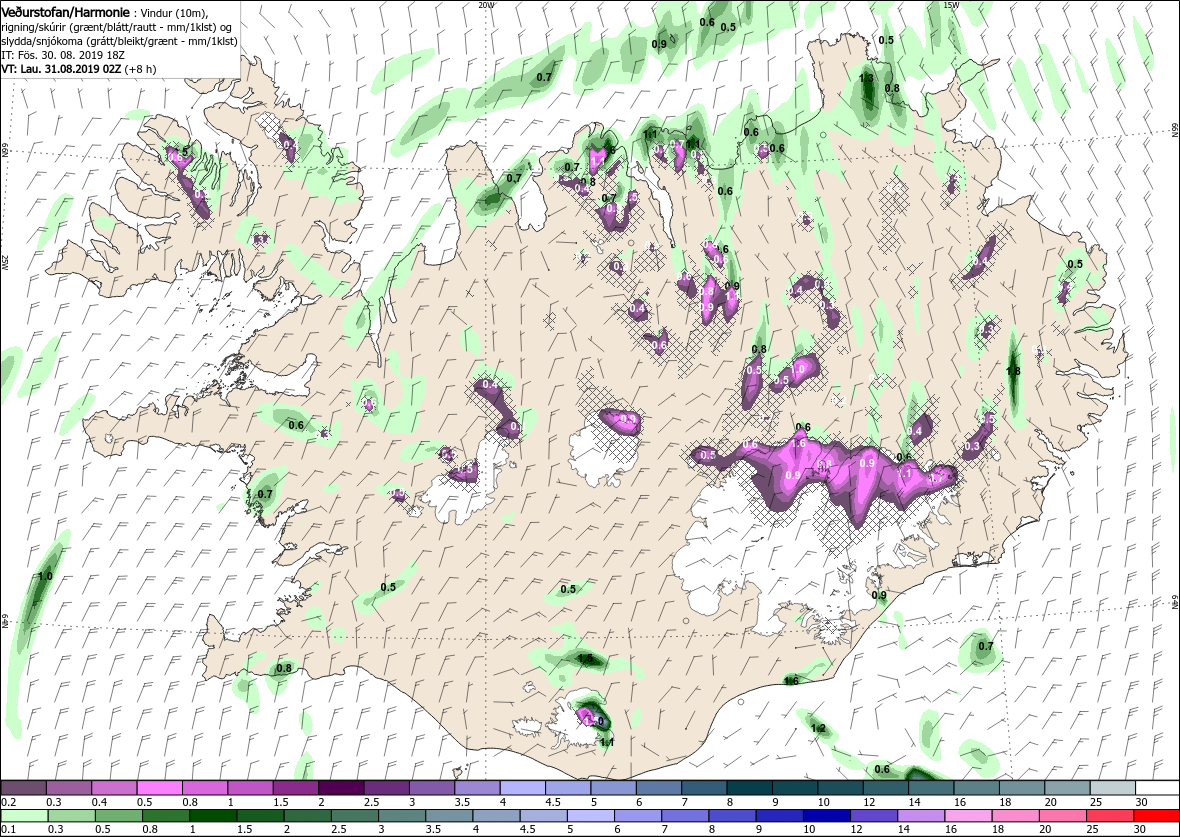Click the valid time 'VT: Lau. 31.08.2019 02Z'
1180x837 pixels.
pyautogui.click(x=62, y=68)
